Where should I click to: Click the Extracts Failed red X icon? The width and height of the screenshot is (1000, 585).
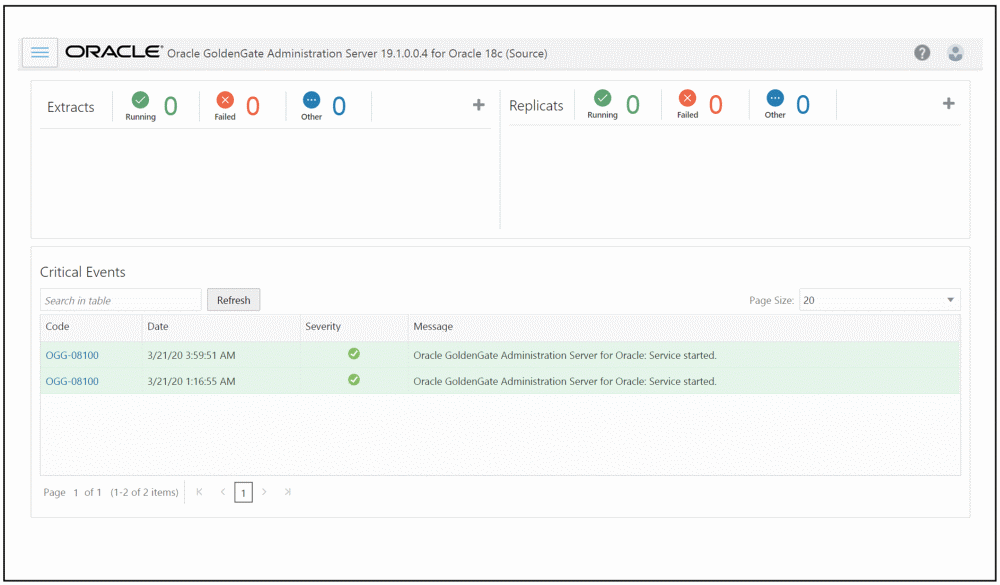tap(225, 100)
